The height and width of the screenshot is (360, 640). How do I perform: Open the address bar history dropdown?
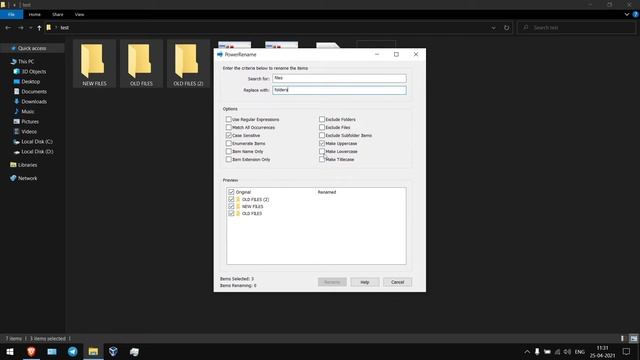tap(493, 28)
